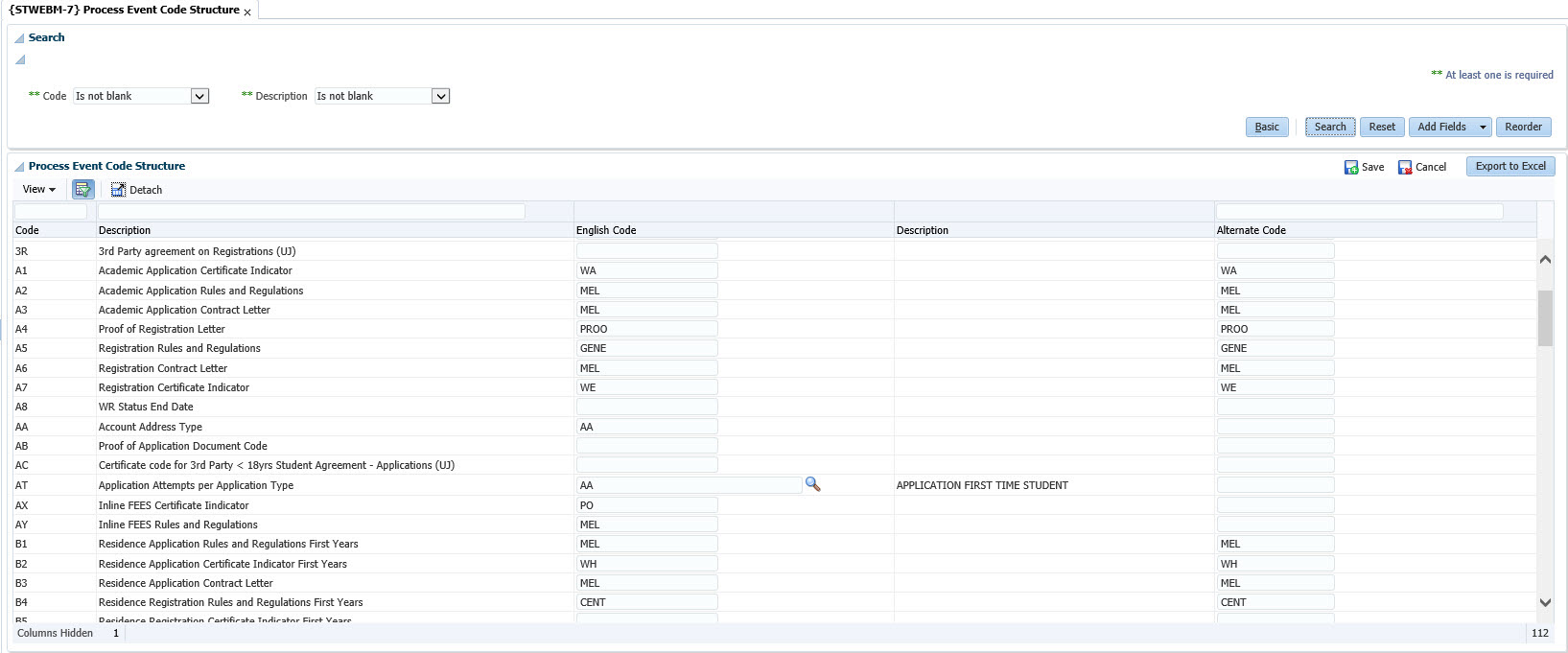Select 'Academic Application Contract Letter' row
This screenshot has width=1568, height=653.
pos(184,310)
